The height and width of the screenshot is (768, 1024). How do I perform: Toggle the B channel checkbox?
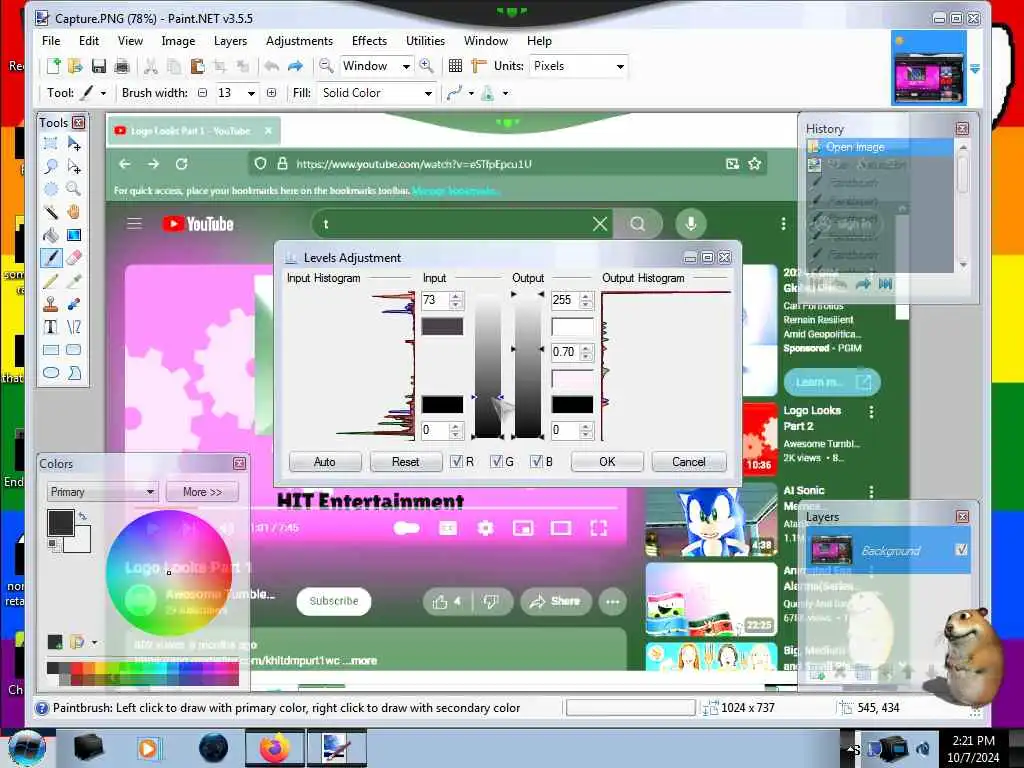[x=536, y=462]
